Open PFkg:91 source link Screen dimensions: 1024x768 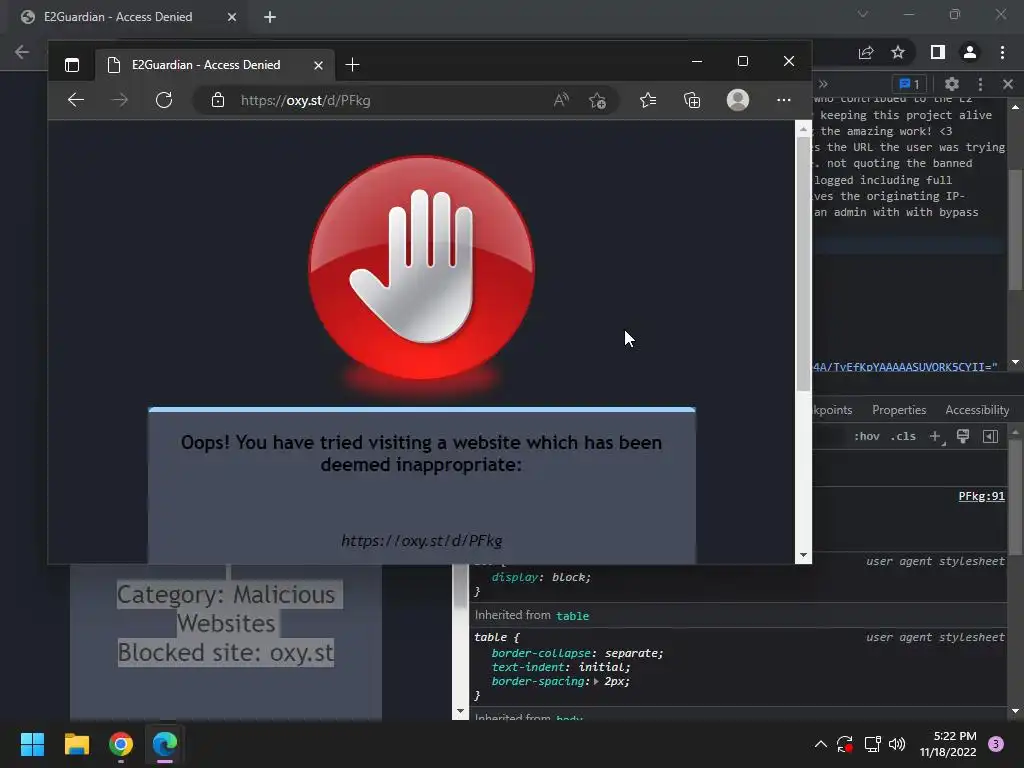tap(982, 496)
